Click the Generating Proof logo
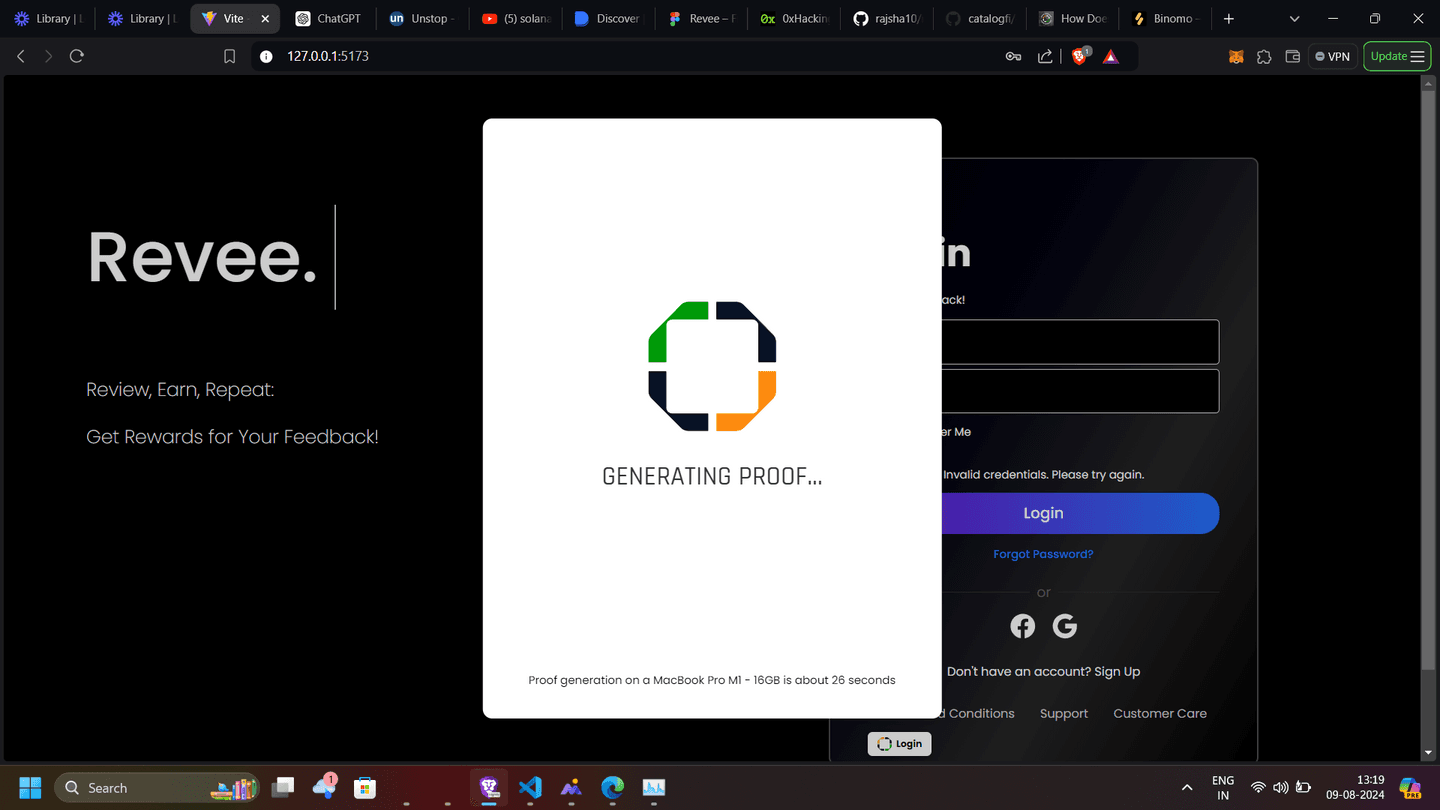Viewport: 1440px width, 810px height. pos(712,366)
